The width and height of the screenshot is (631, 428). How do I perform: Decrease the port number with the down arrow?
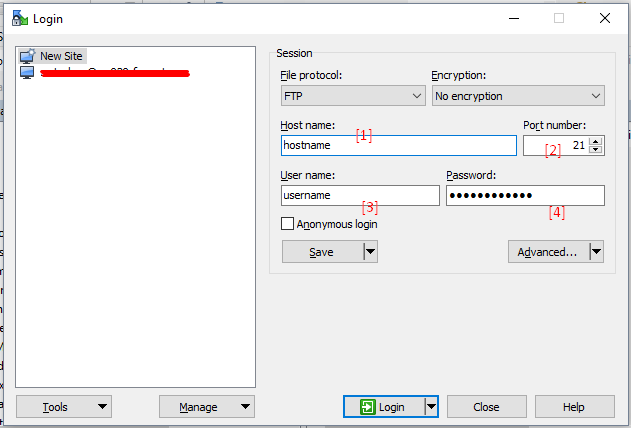(596, 150)
